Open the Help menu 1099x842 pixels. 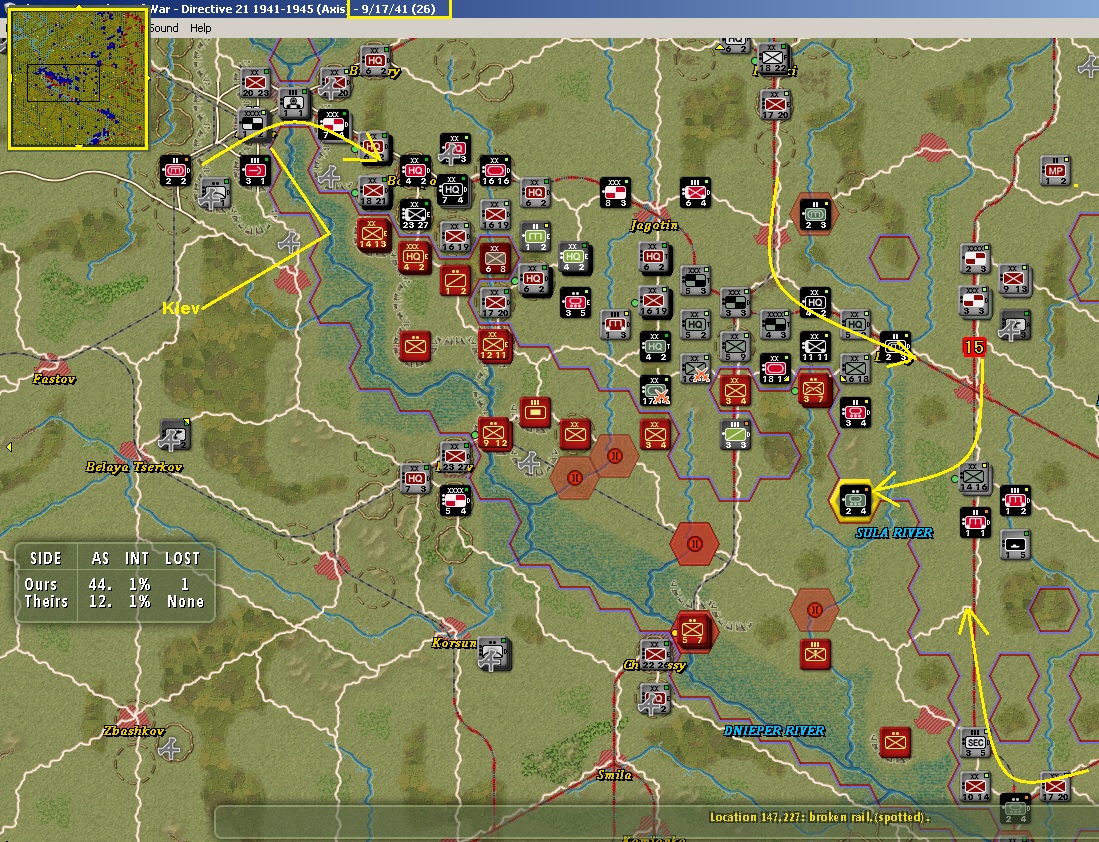pyautogui.click(x=200, y=28)
